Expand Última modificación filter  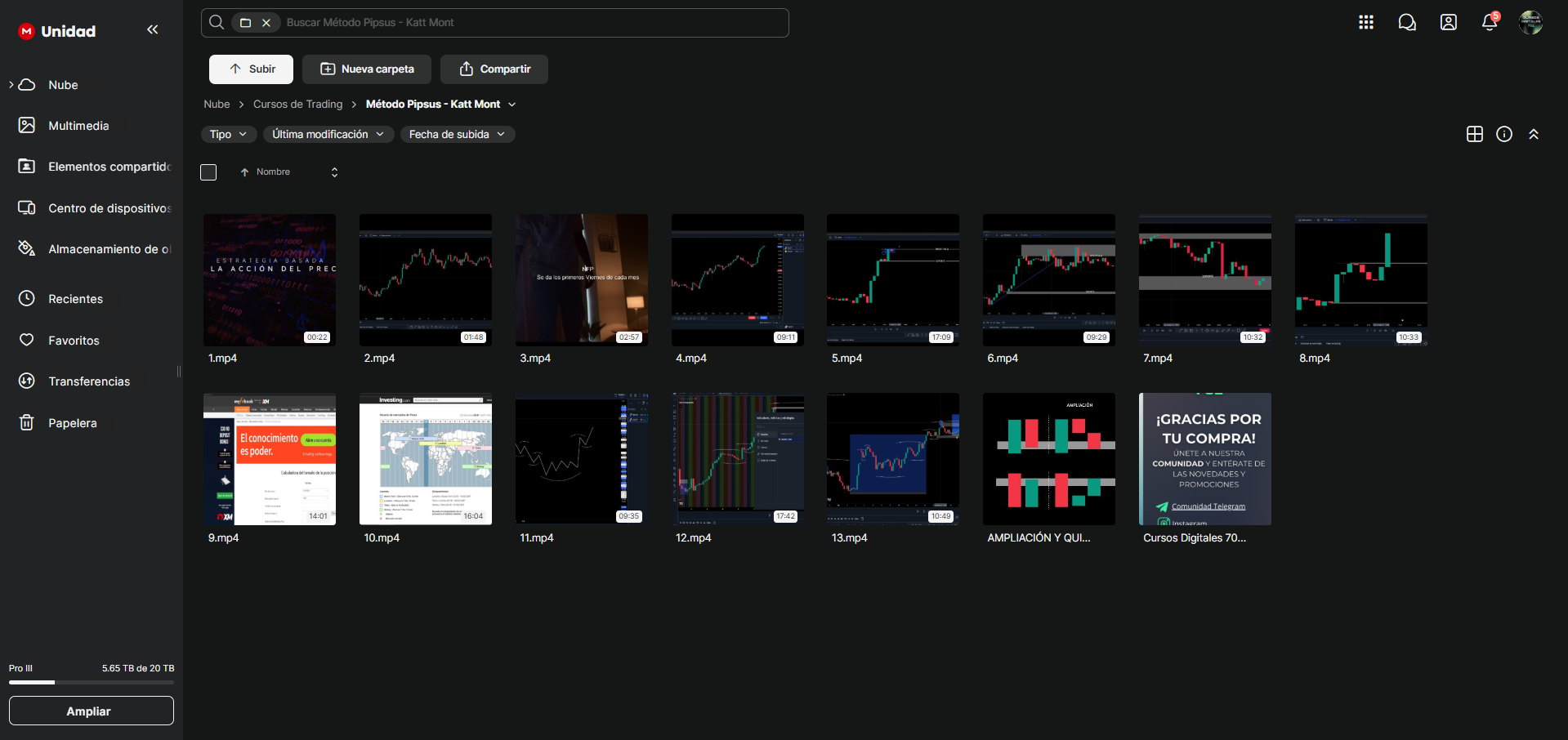coord(328,134)
